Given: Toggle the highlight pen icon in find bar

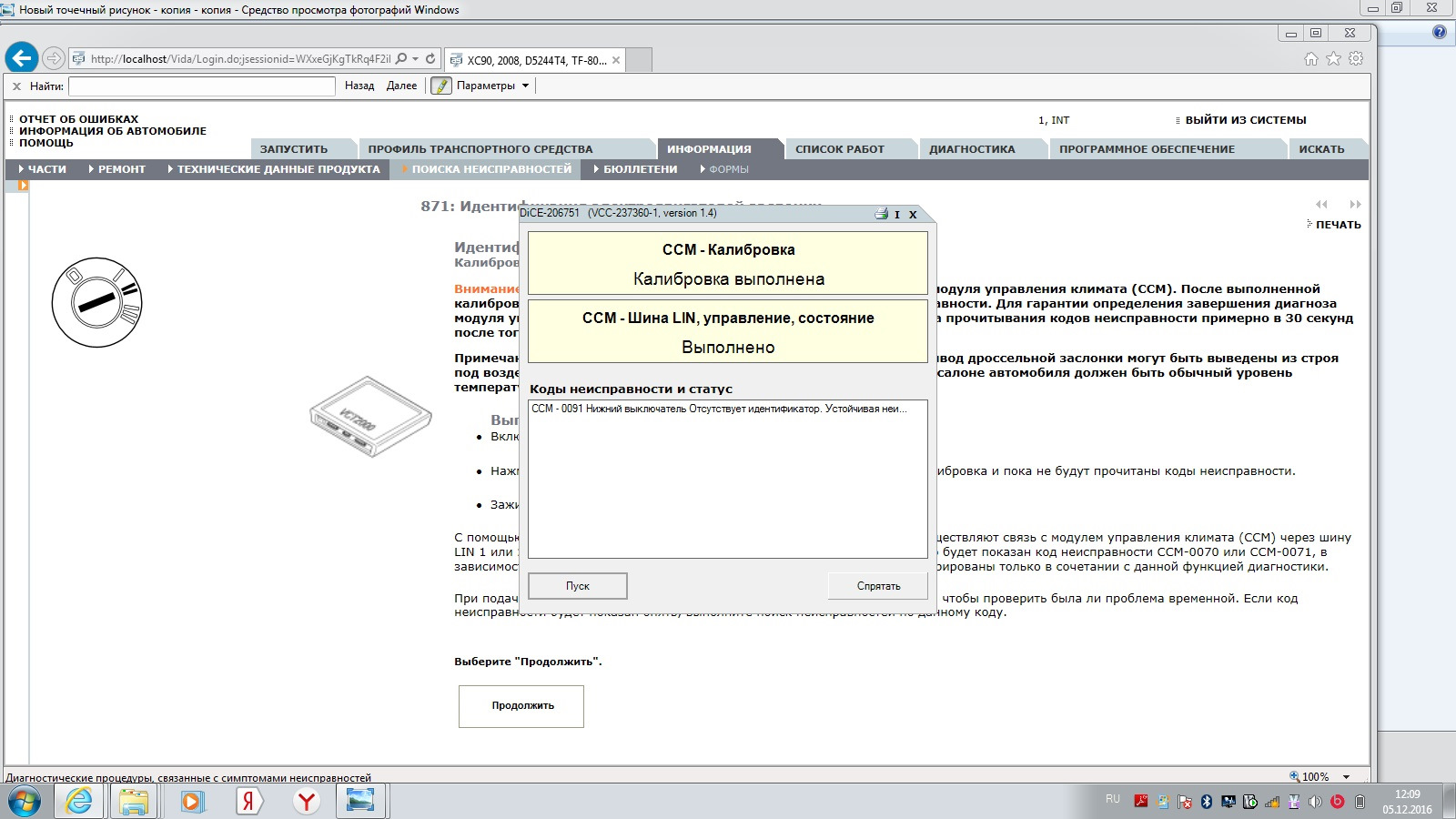Looking at the screenshot, I should tap(441, 86).
